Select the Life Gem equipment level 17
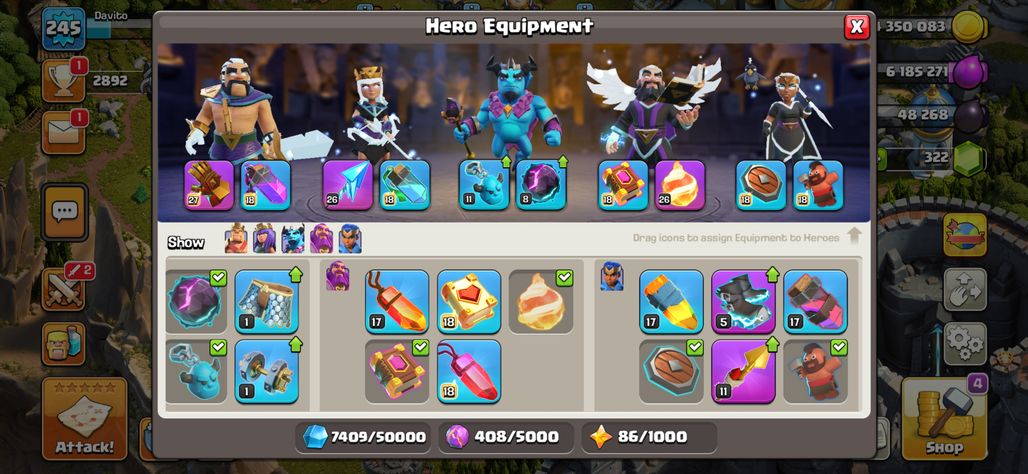This screenshot has width=1028, height=474. [x=397, y=302]
